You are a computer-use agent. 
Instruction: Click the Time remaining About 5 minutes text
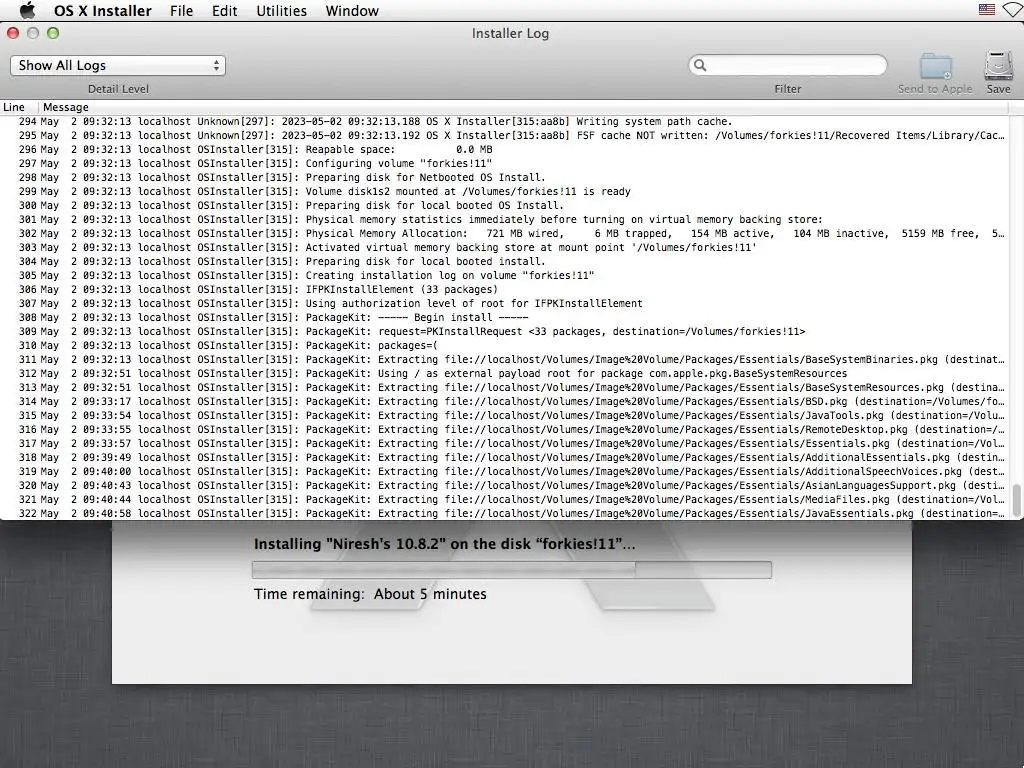click(370, 594)
